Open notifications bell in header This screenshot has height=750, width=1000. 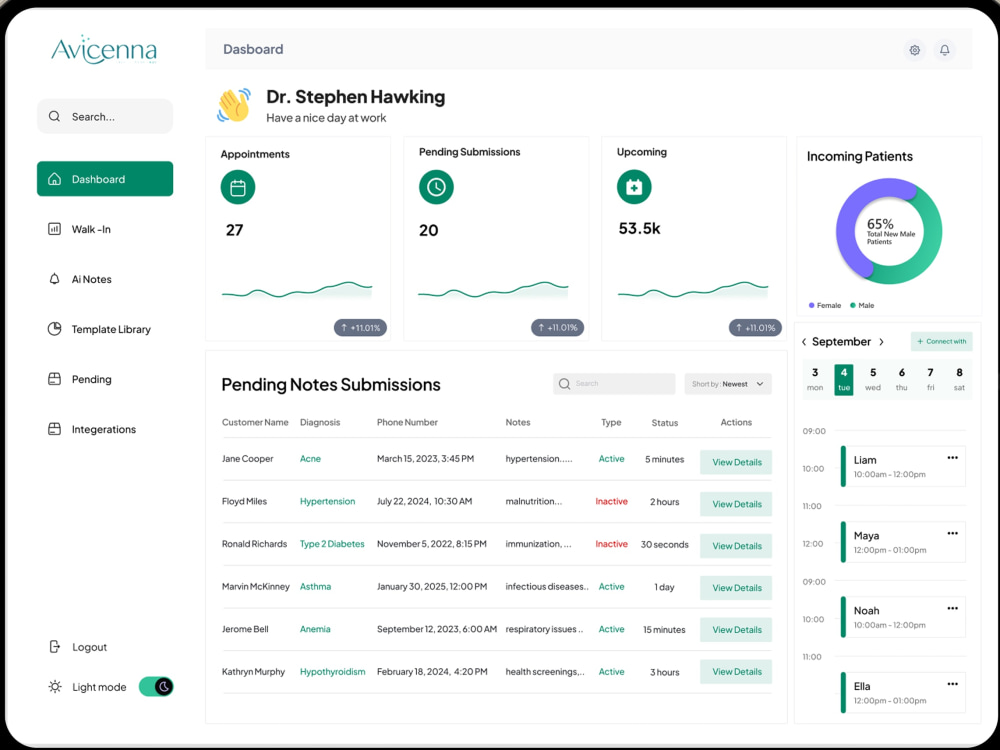[x=945, y=50]
